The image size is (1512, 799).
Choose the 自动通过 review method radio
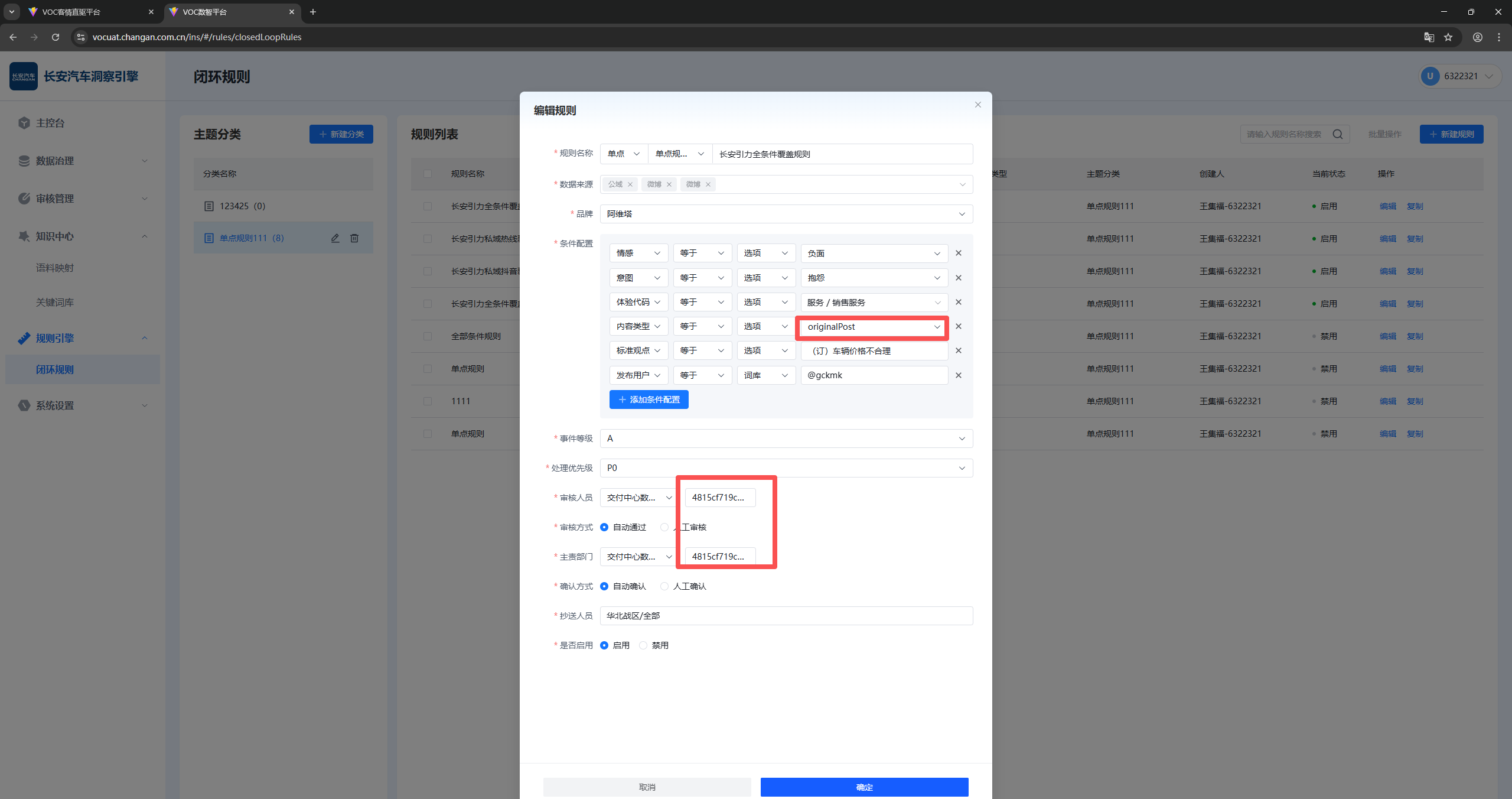coord(604,527)
